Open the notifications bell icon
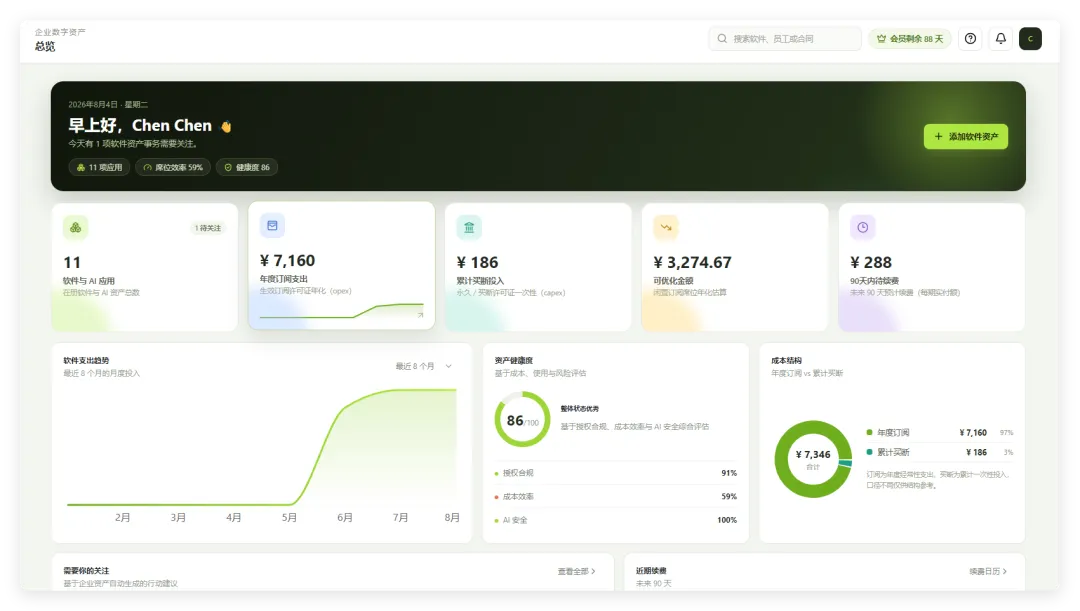Image resolution: width=1080 pixels, height=611 pixels. click(1001, 39)
